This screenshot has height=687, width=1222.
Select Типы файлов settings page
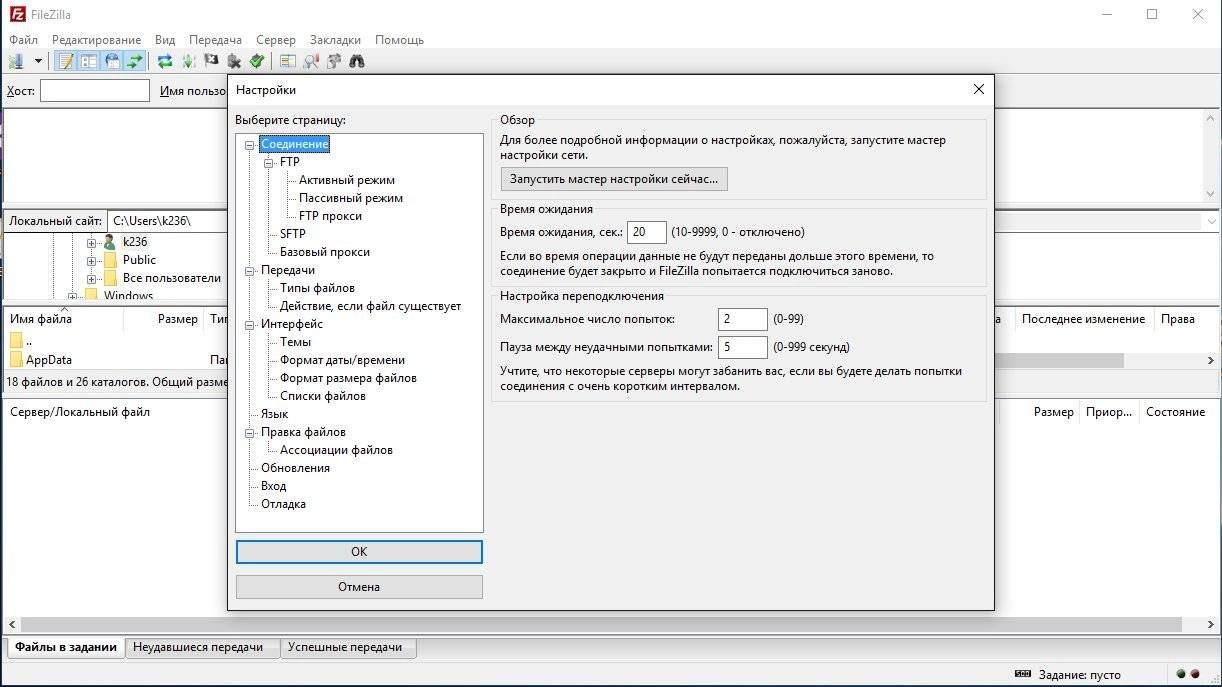[318, 289]
